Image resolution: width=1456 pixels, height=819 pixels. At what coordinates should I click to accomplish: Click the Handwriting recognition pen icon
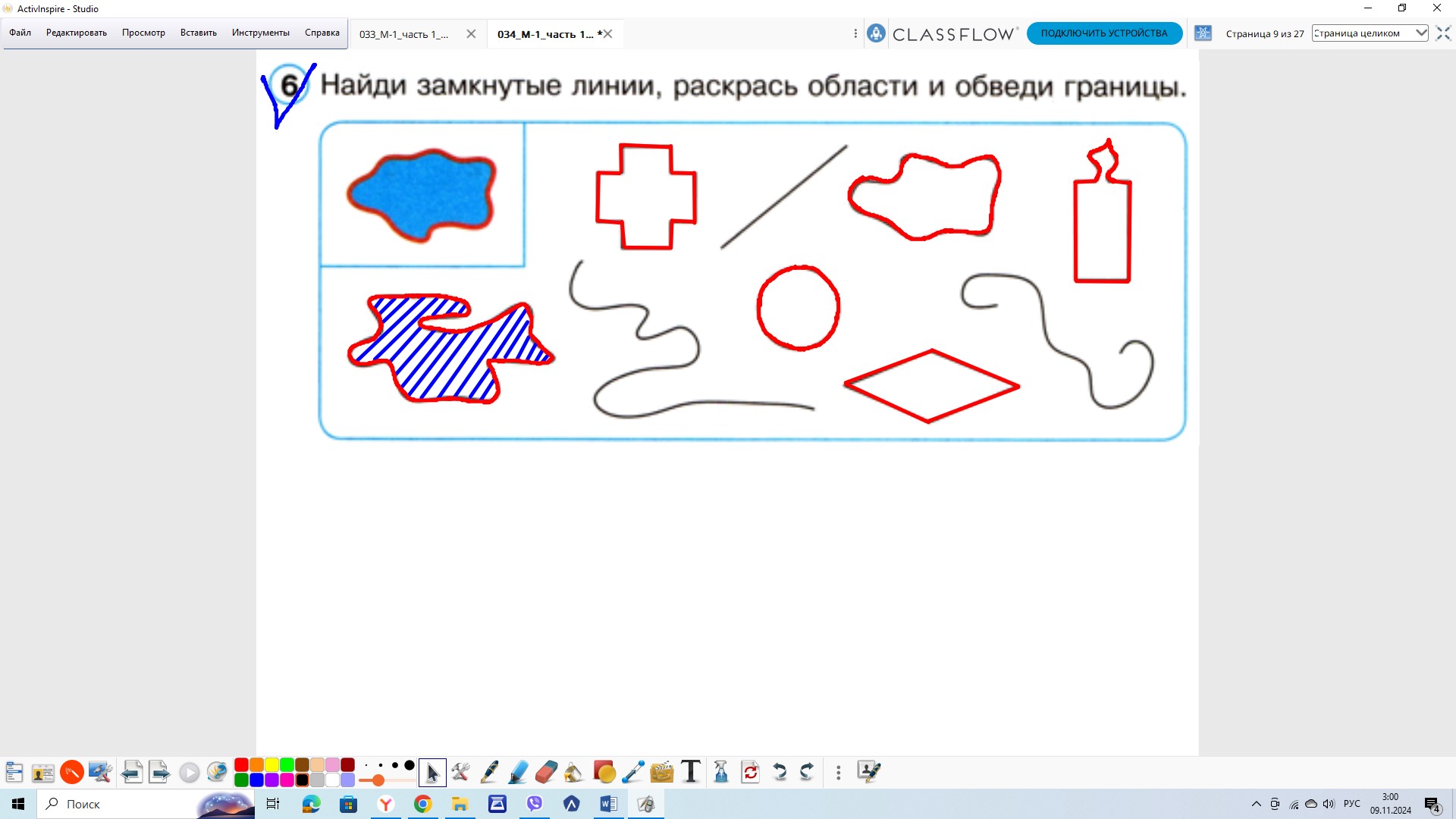click(x=869, y=772)
